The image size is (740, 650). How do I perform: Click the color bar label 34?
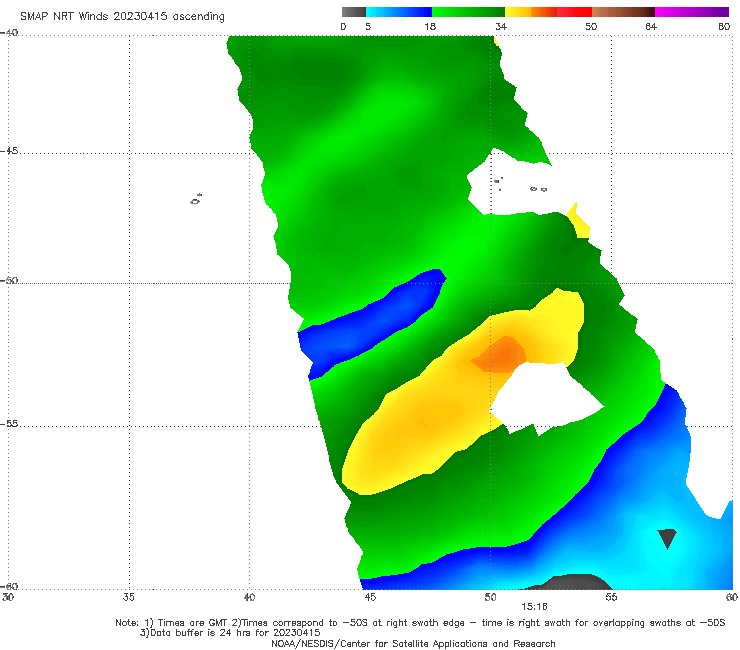pyautogui.click(x=501, y=26)
